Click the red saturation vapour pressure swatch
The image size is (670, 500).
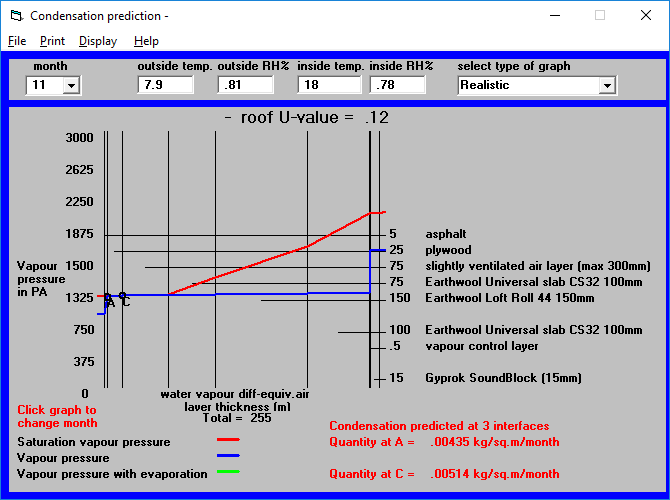[228, 439]
